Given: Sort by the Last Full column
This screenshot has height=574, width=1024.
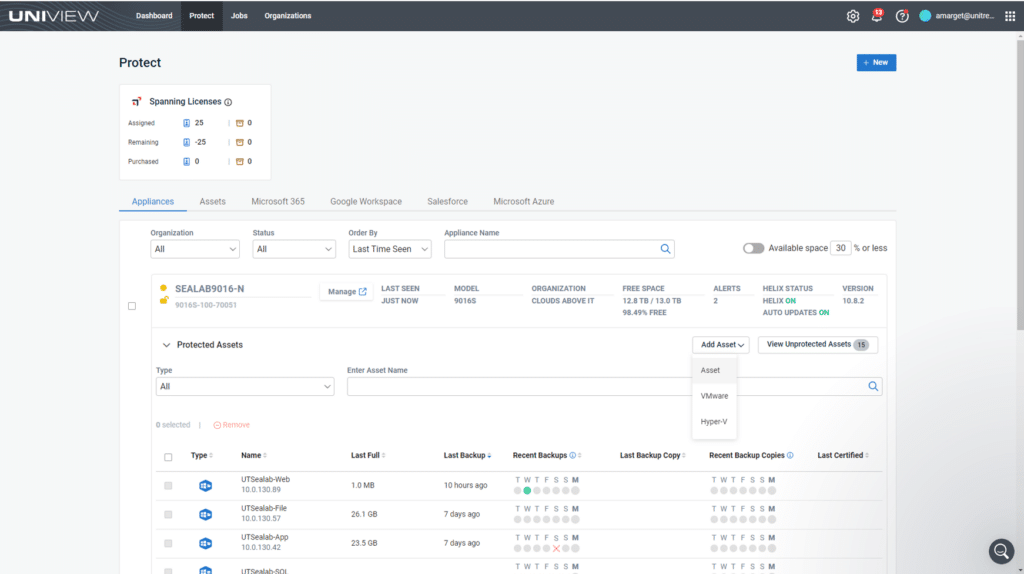Looking at the screenshot, I should click(368, 455).
